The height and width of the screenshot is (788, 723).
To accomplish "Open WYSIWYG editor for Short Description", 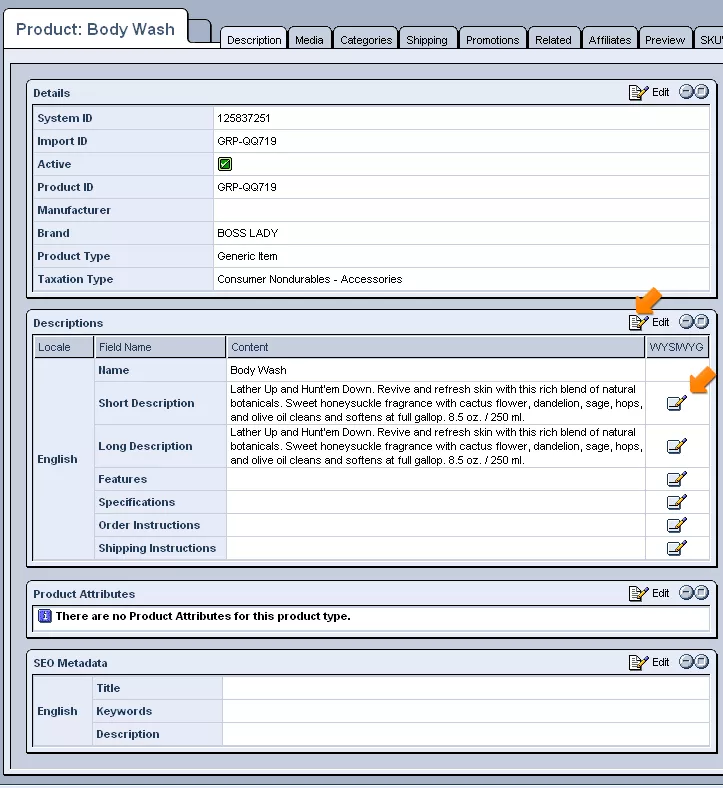I will click(676, 403).
